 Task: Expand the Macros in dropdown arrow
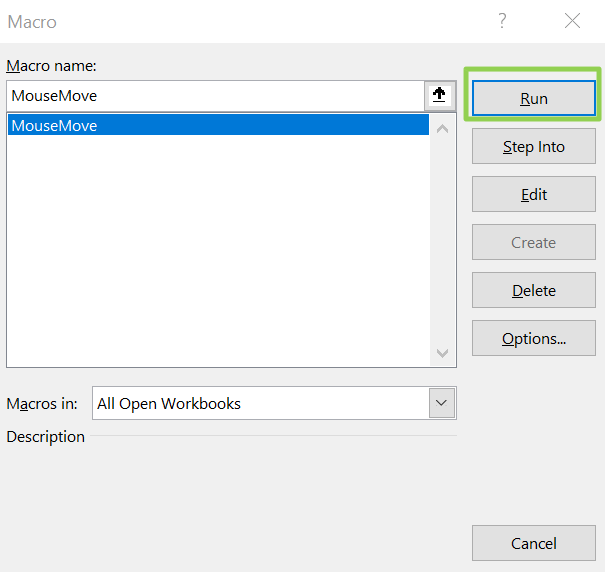tap(441, 404)
